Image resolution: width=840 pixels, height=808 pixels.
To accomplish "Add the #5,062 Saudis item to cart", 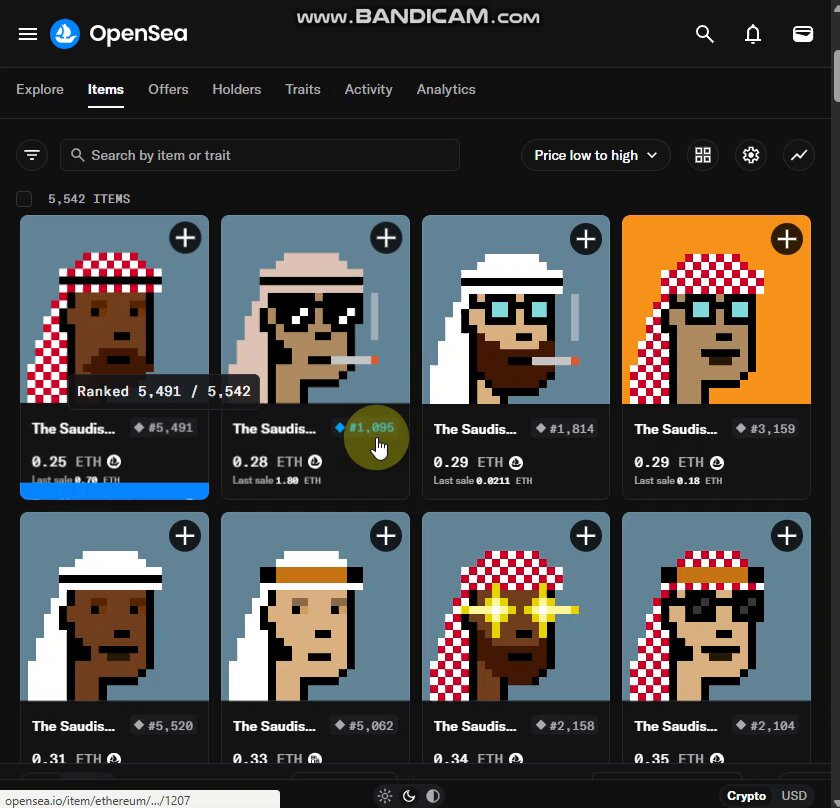I will click(386, 535).
